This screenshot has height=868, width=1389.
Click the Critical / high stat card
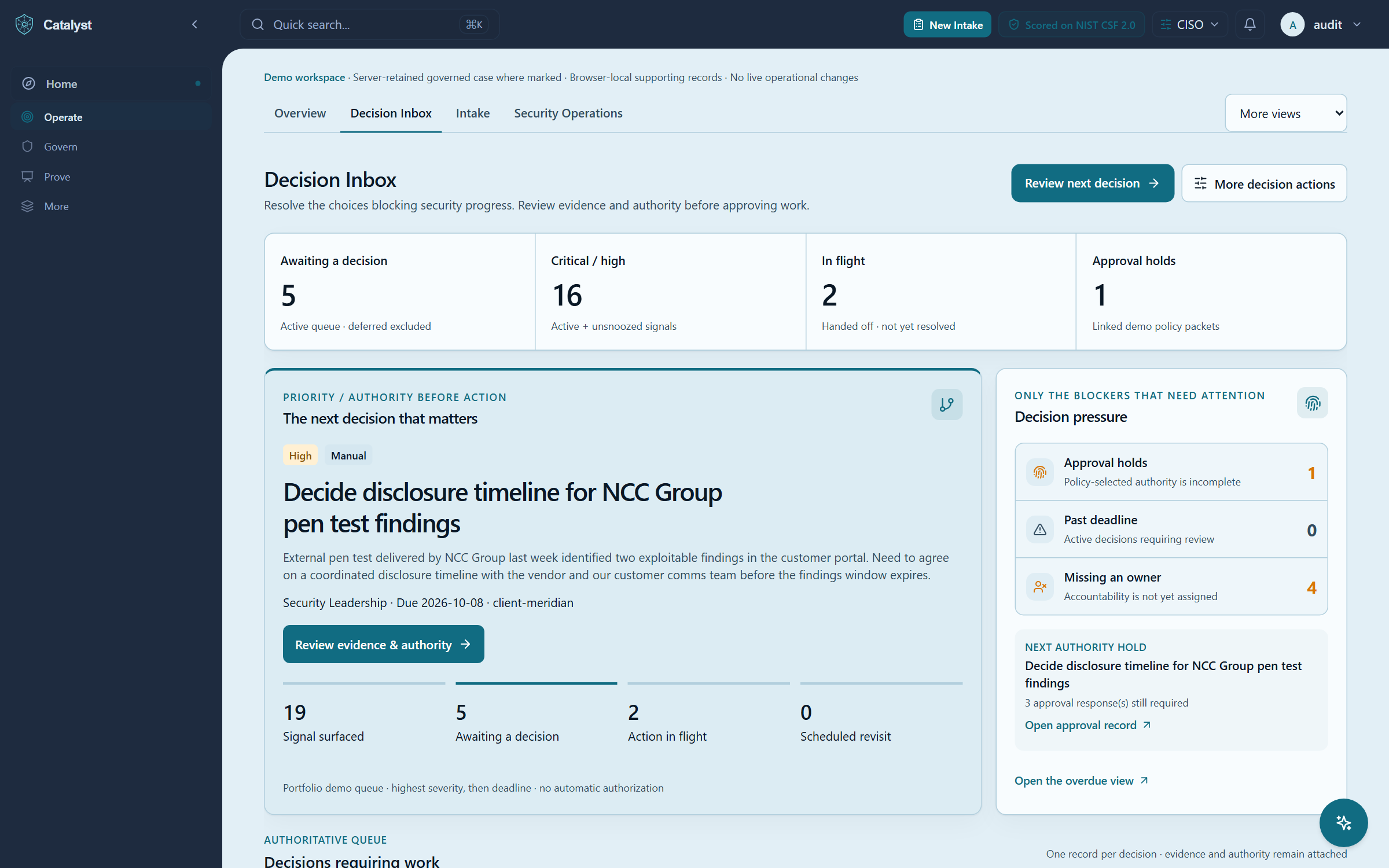click(x=670, y=292)
